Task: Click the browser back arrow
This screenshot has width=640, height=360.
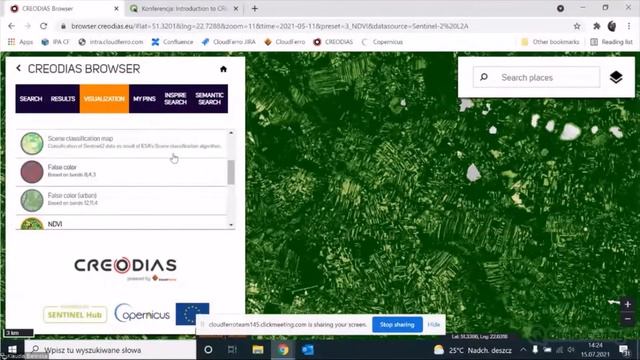Action: (11, 26)
